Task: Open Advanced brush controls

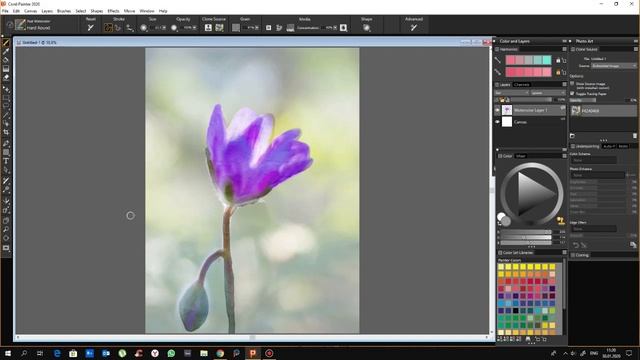Action: pos(414,28)
